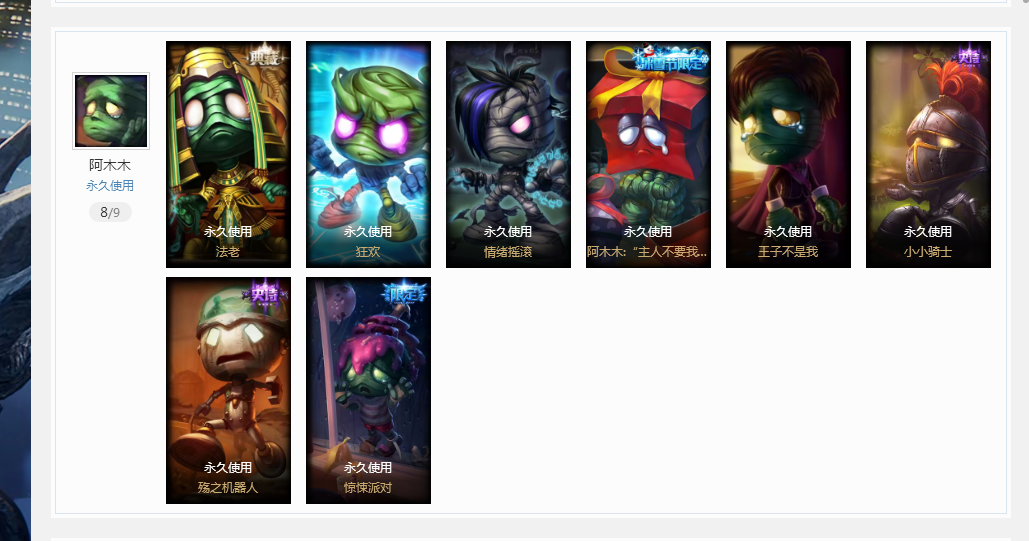Viewport: 1029px width, 541px height.
Task: Select the 殇之机器人 robot skin
Action: [228, 390]
